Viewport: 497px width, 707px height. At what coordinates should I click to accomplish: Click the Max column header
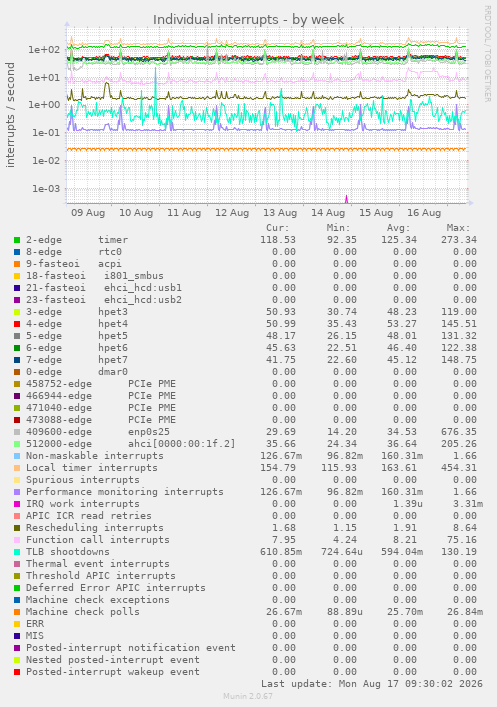458,228
